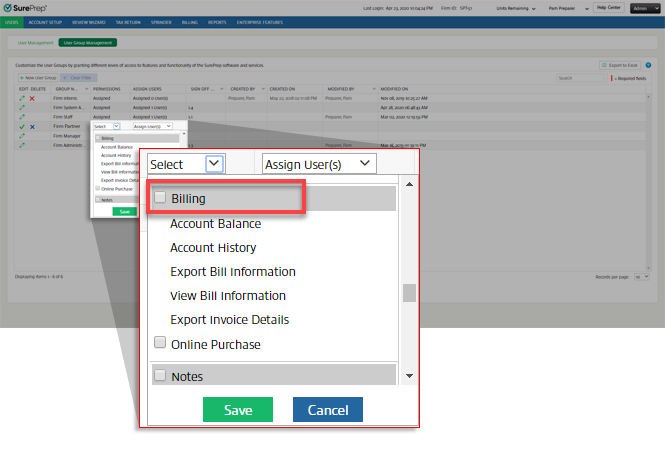Image resolution: width=665 pixels, height=449 pixels.
Task: Check the Online Purchase checkbox
Action: 160,344
